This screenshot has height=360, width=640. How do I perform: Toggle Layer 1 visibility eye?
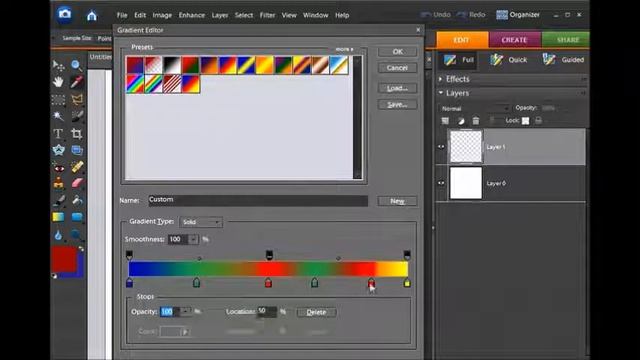[x=441, y=147]
